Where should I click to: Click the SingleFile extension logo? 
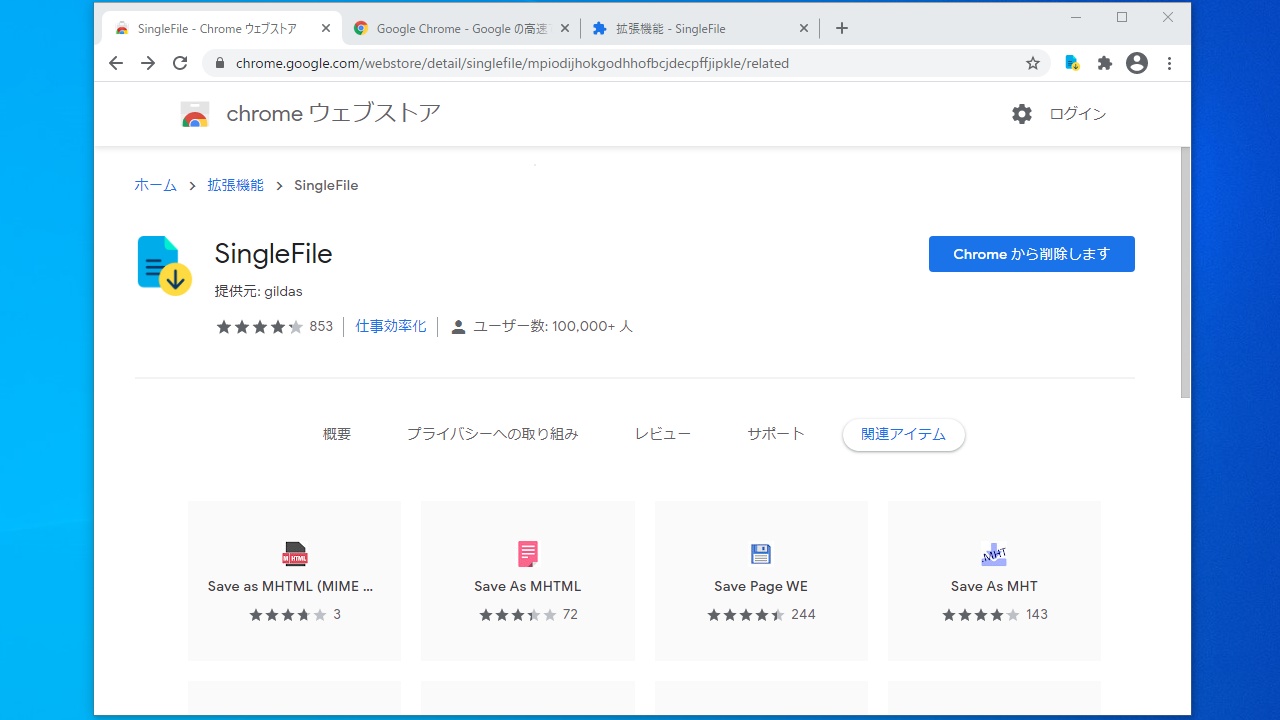(x=164, y=266)
